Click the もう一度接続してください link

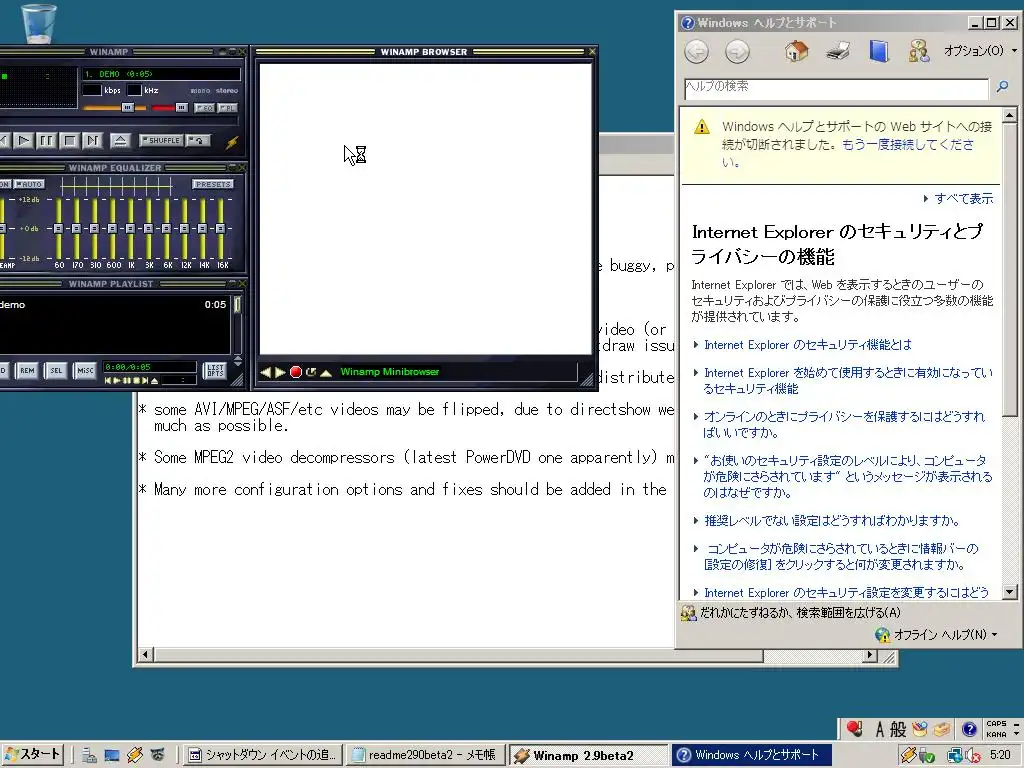[907, 144]
